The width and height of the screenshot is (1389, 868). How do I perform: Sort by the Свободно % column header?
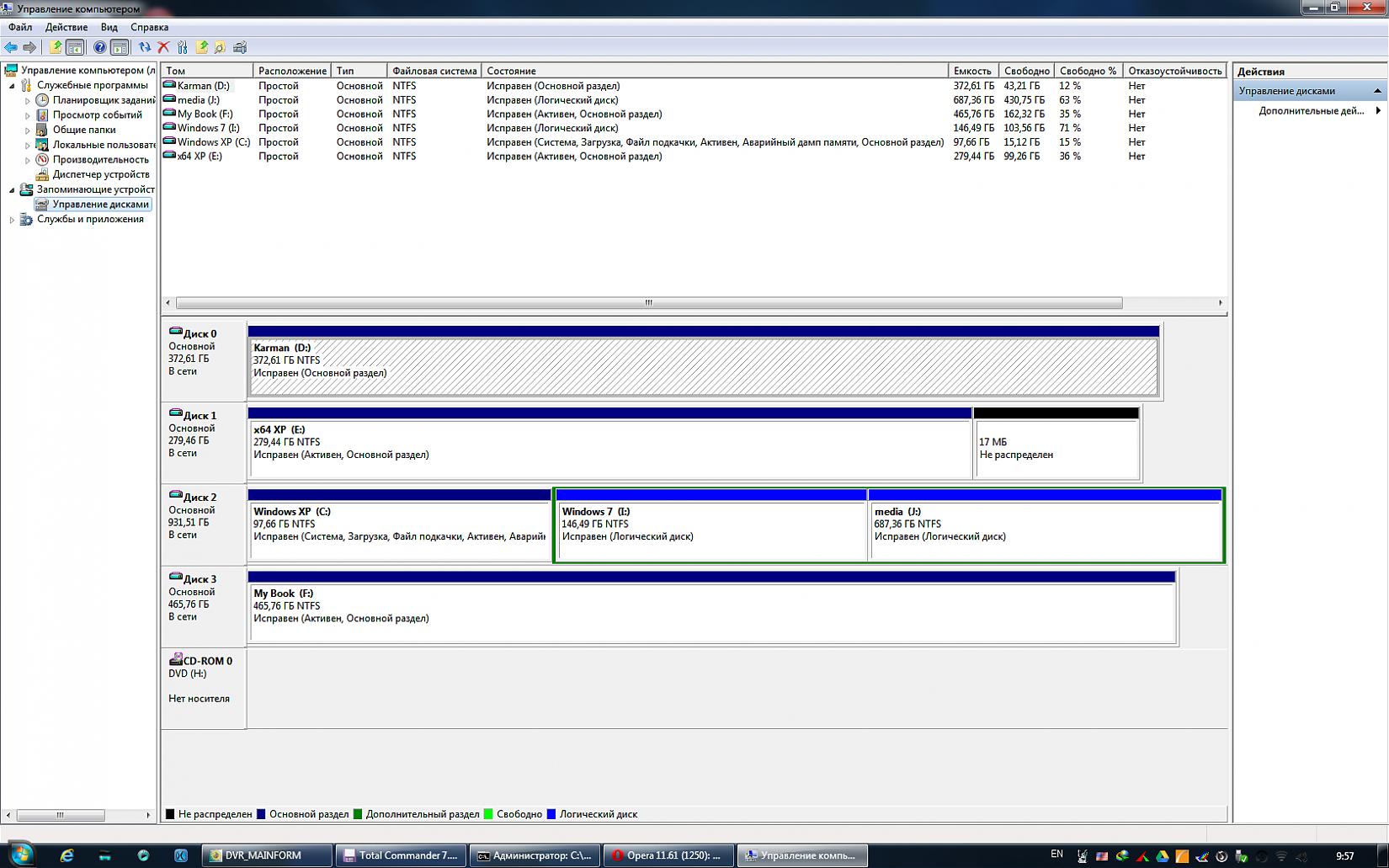(1088, 71)
